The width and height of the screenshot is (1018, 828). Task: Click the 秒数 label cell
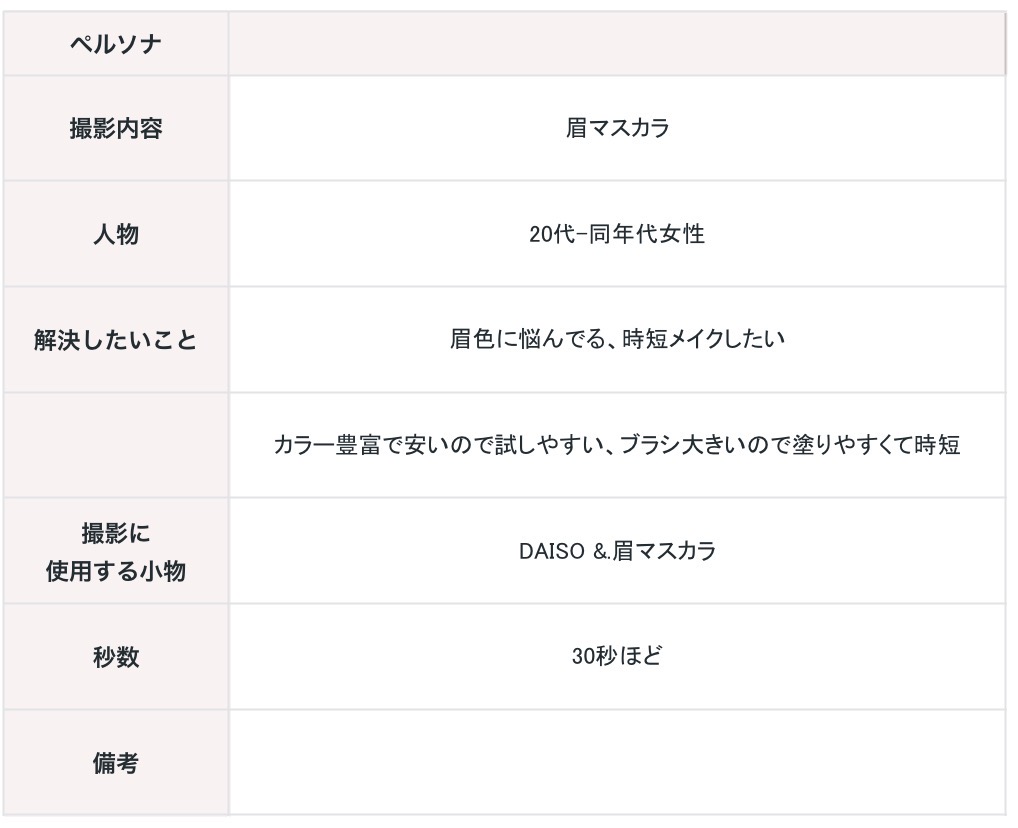115,657
